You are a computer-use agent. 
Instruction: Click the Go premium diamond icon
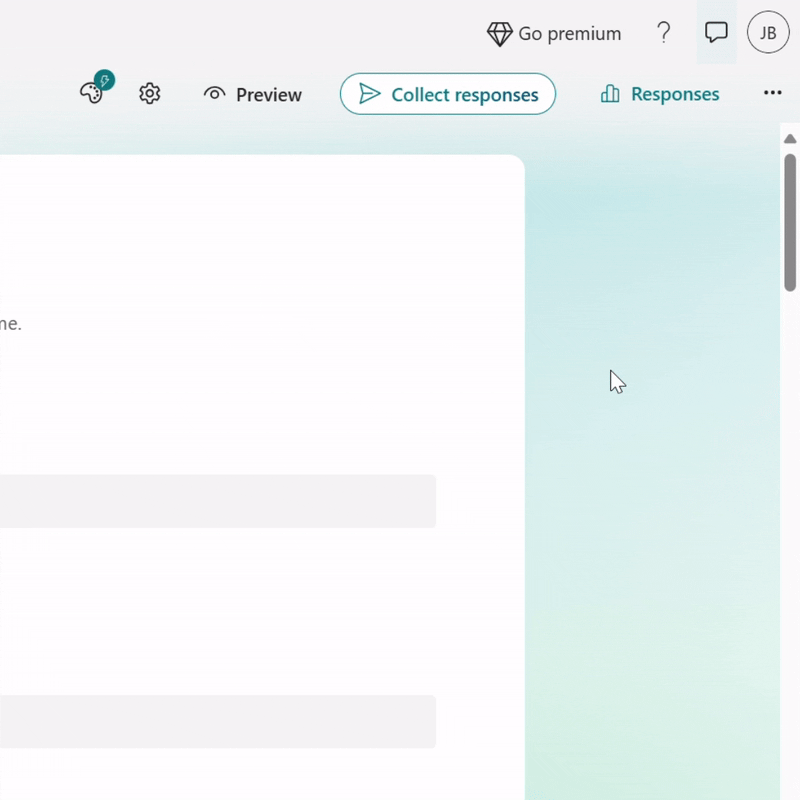pos(500,33)
